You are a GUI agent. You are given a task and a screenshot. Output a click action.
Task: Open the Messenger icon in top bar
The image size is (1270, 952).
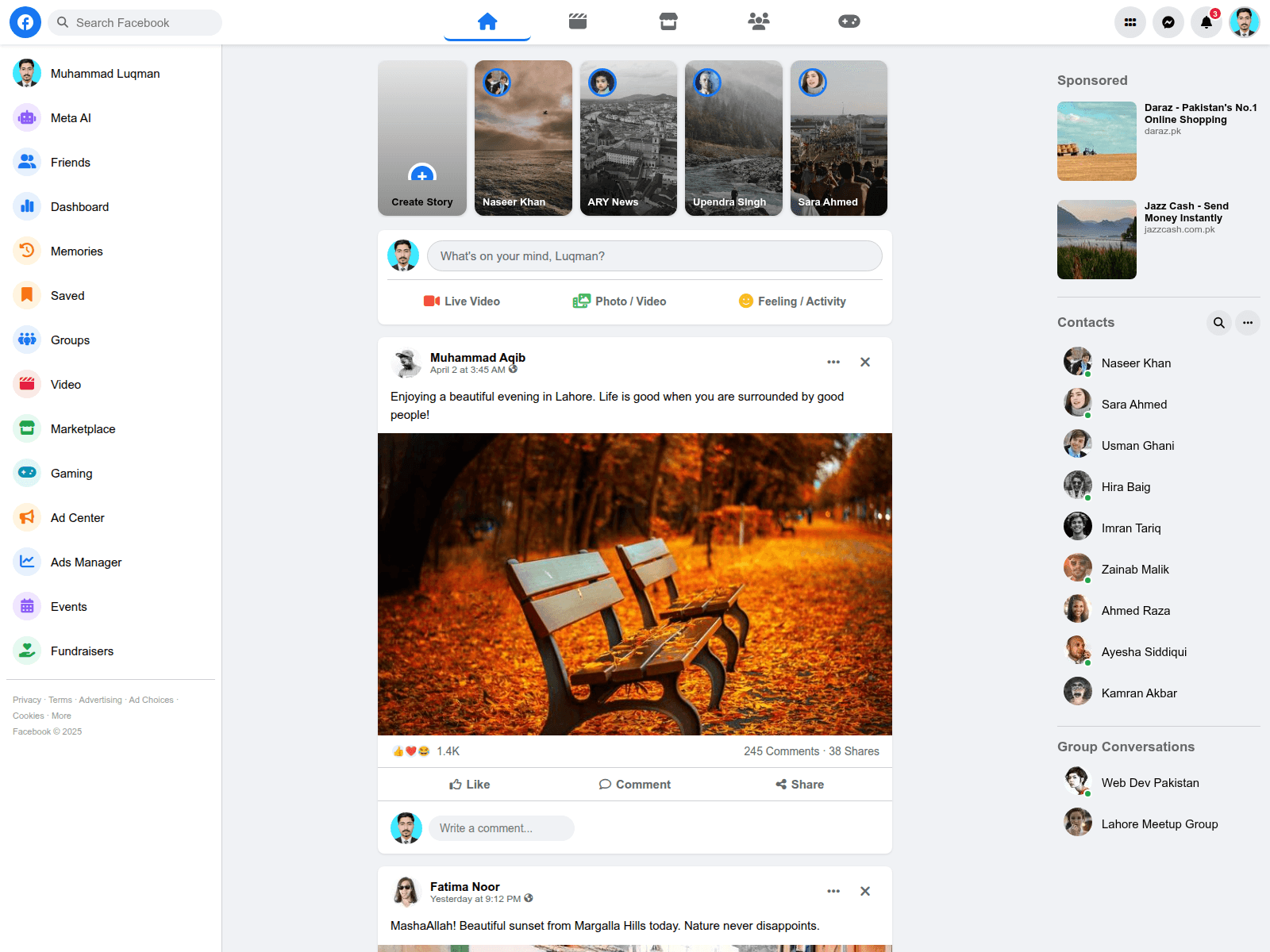pyautogui.click(x=1168, y=22)
